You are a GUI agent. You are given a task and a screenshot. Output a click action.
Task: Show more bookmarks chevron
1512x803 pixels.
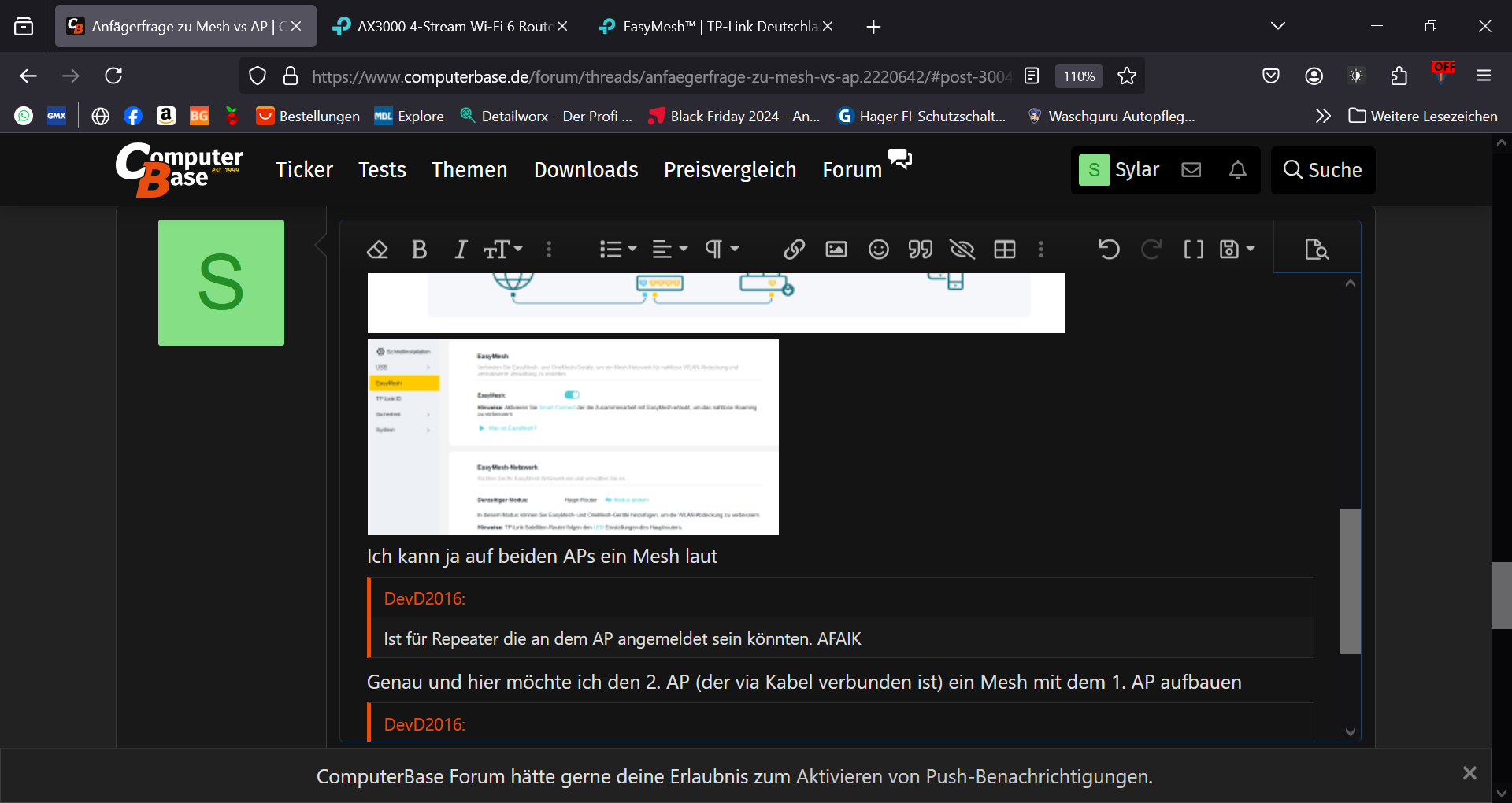pos(1323,116)
